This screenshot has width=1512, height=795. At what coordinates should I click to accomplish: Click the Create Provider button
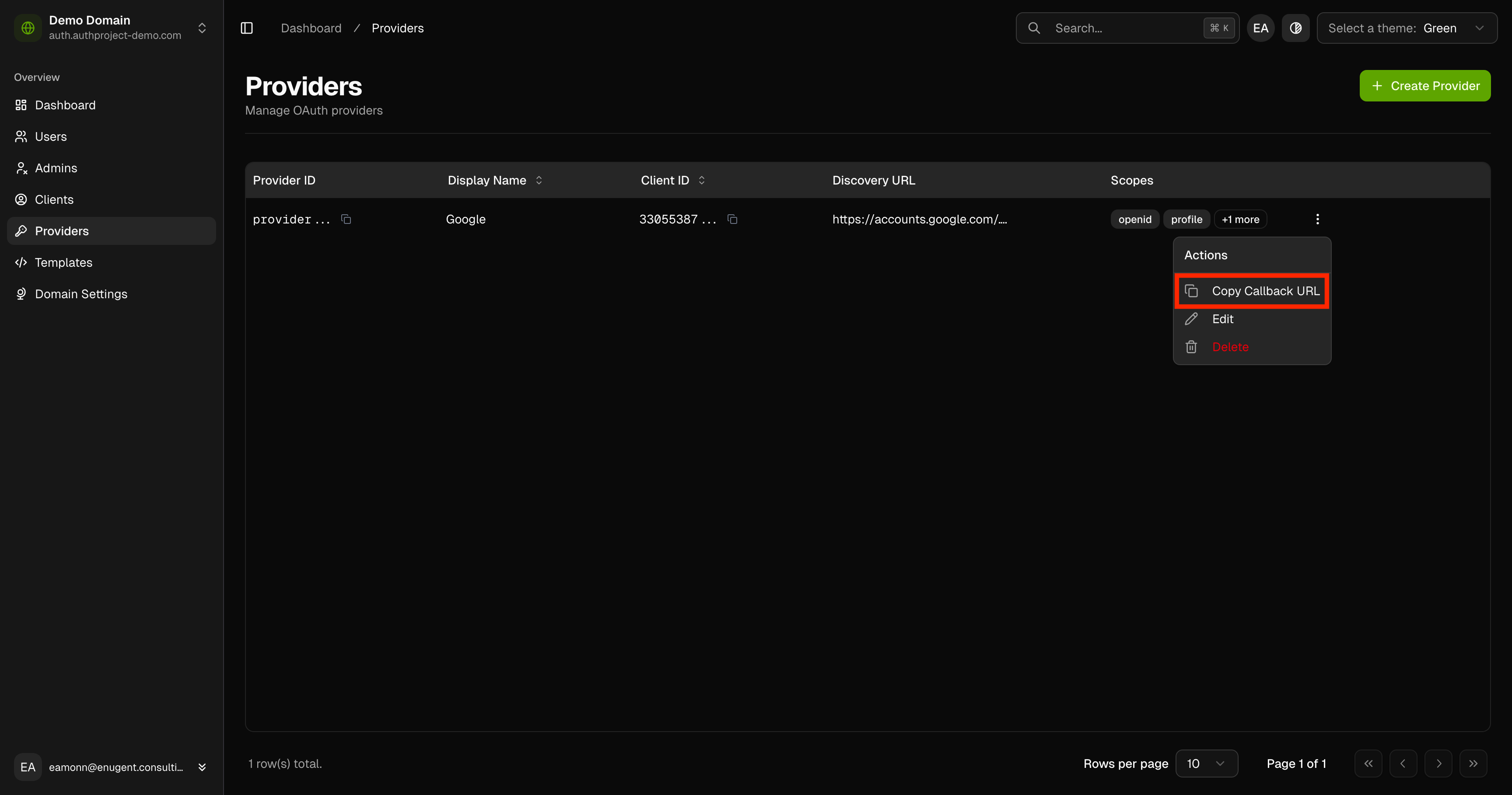click(1424, 86)
